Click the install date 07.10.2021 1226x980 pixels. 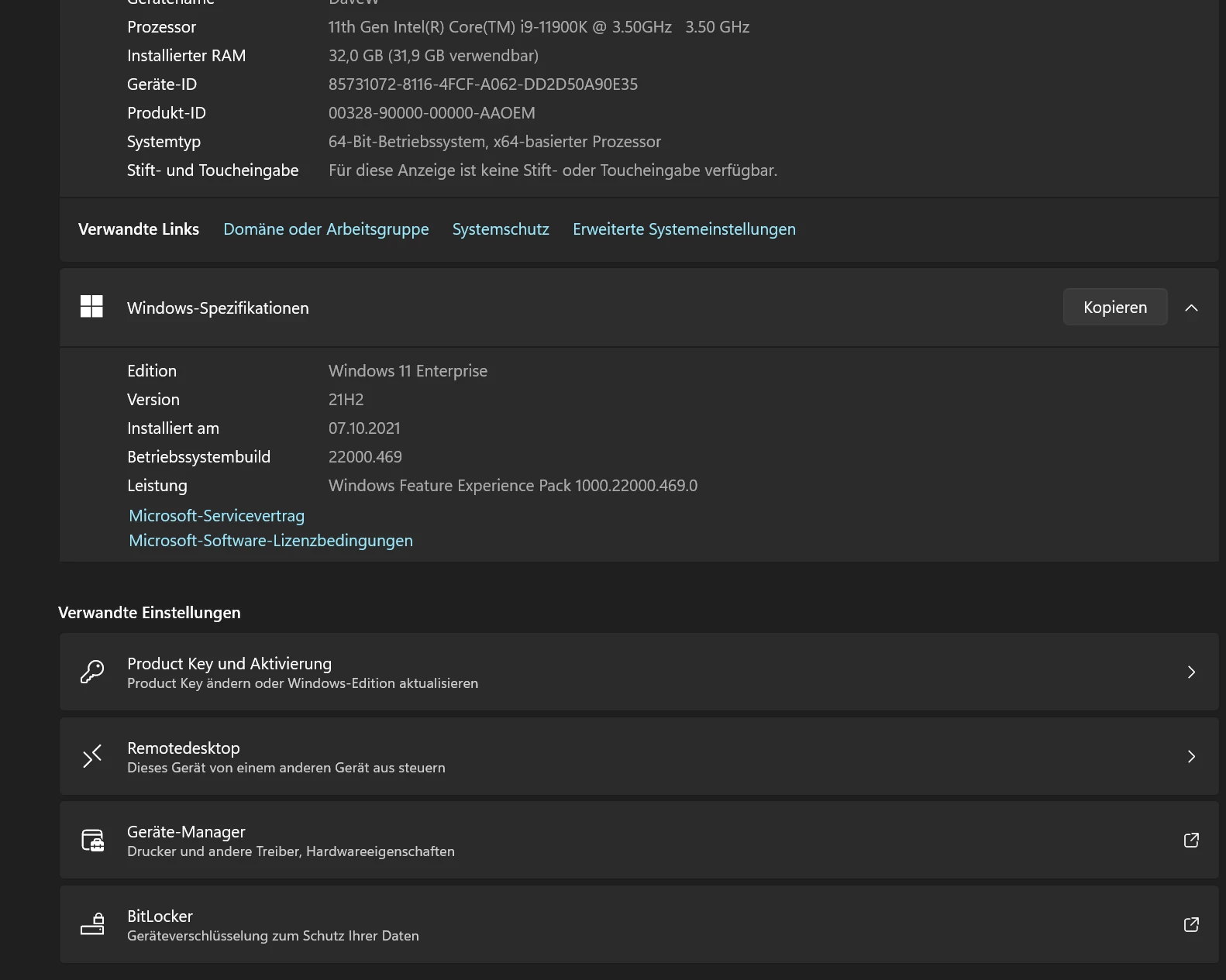[364, 428]
